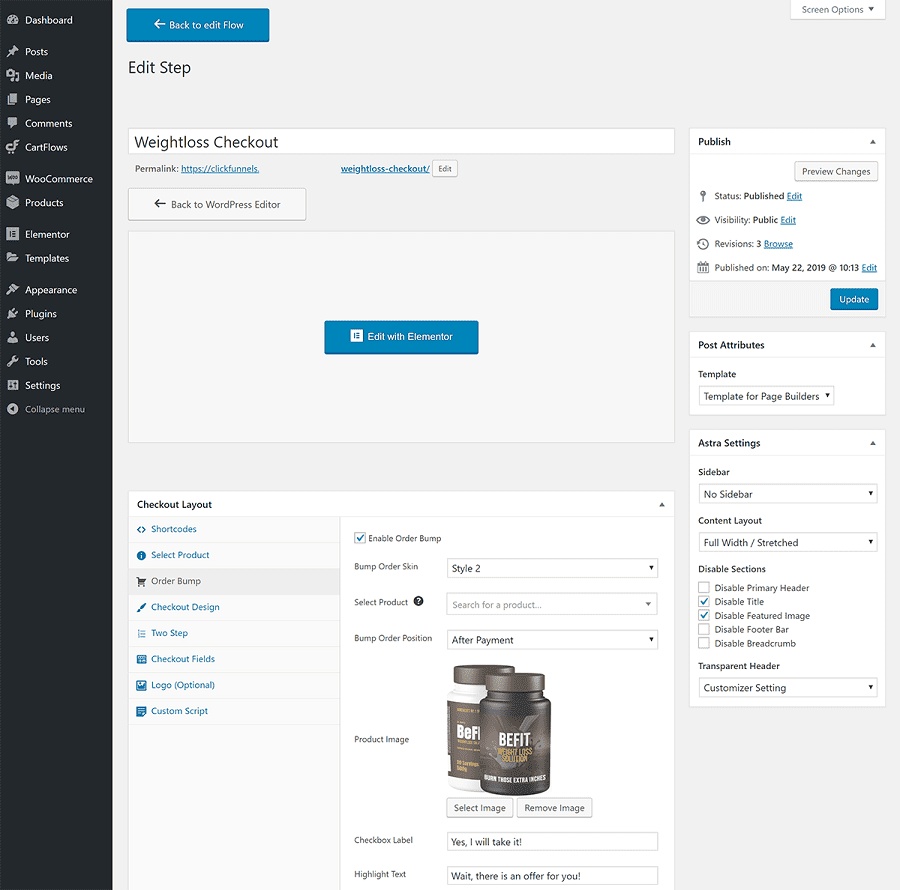The height and width of the screenshot is (890, 900).
Task: Open the Bump Order Position dropdown
Action: 552,639
